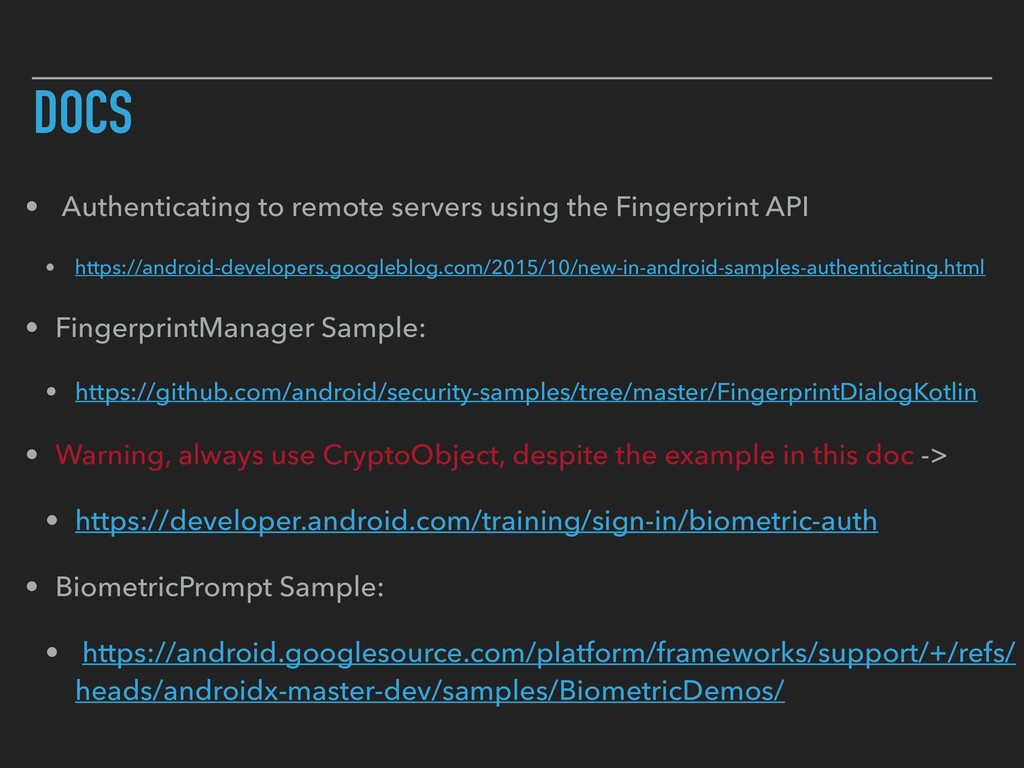Click the bullet before 'BiometricPrompt Sample:'

click(35, 587)
